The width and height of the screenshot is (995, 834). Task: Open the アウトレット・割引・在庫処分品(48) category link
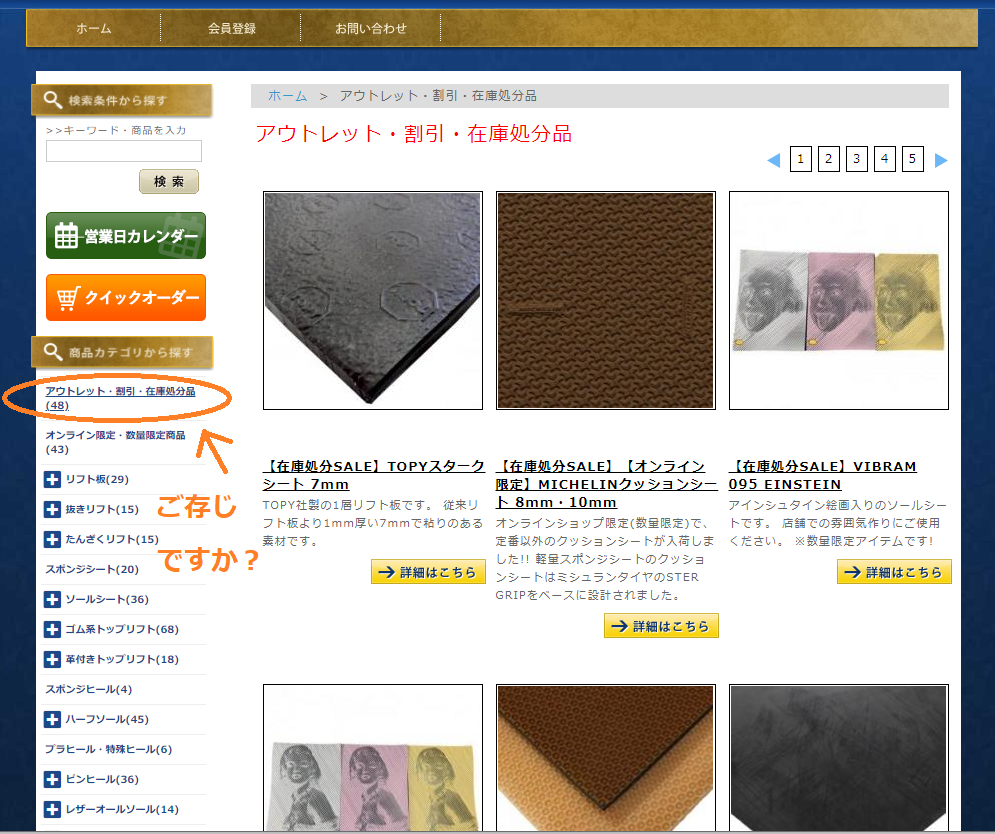click(120, 398)
